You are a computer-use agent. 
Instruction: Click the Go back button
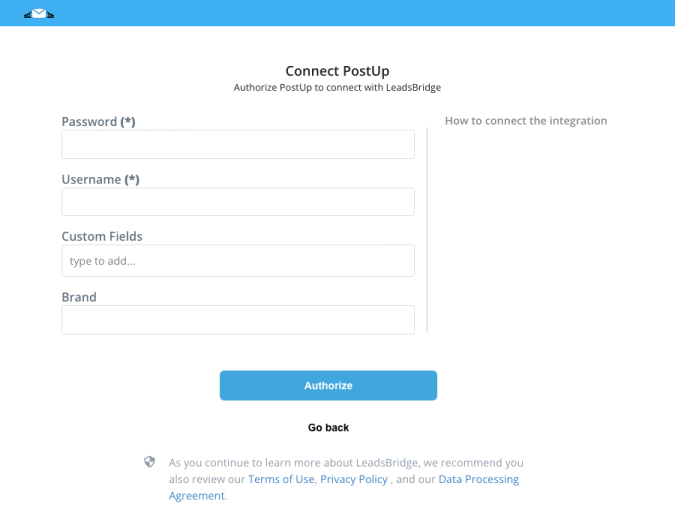click(328, 427)
